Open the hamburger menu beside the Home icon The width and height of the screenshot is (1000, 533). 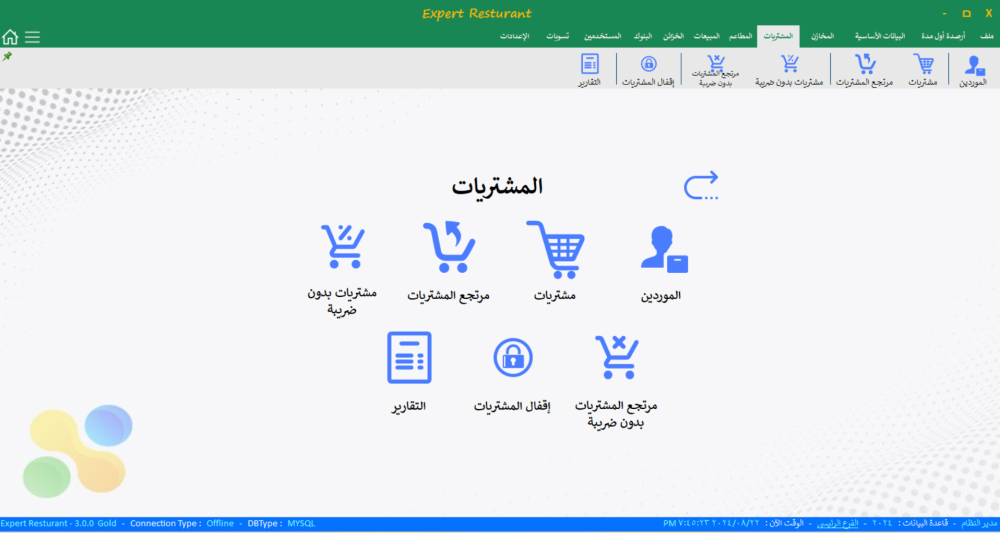[33, 37]
